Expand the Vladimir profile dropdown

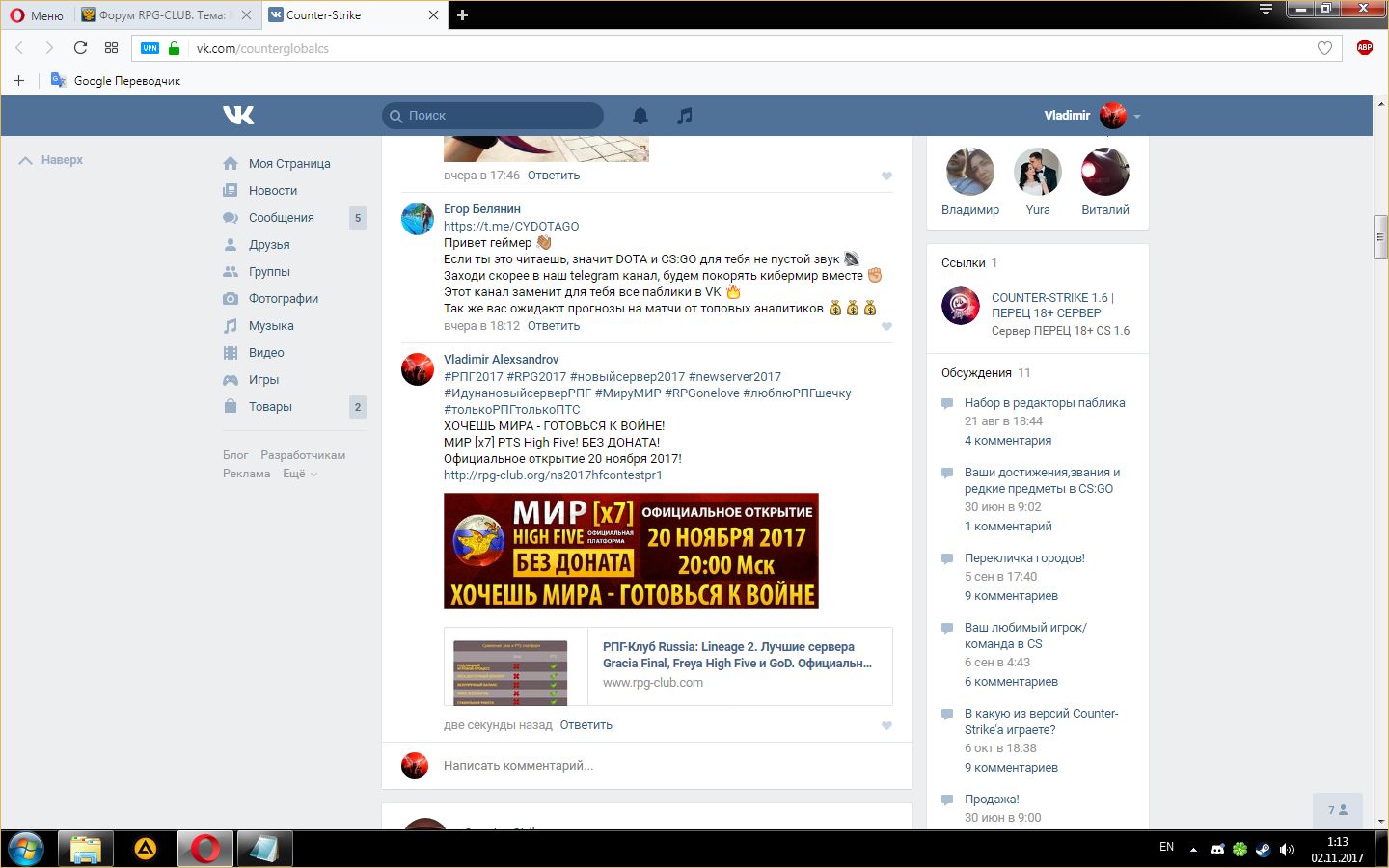pyautogui.click(x=1137, y=116)
